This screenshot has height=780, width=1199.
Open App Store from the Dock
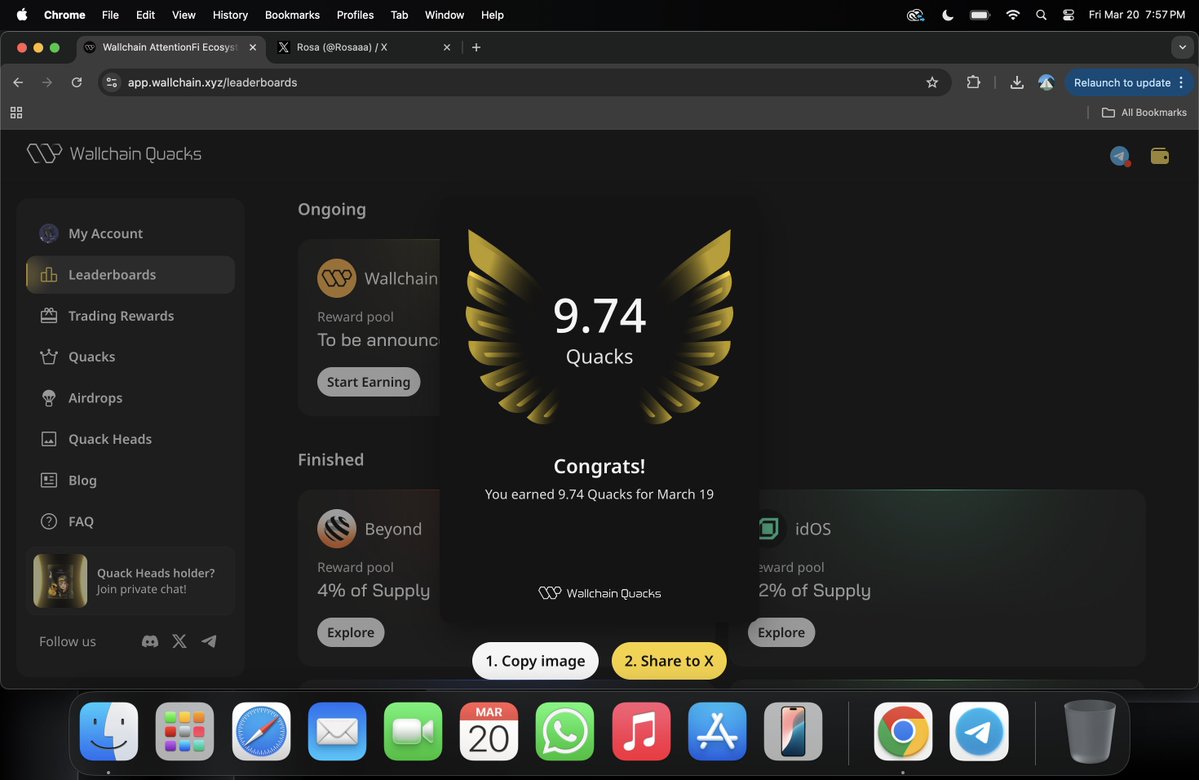tap(717, 731)
